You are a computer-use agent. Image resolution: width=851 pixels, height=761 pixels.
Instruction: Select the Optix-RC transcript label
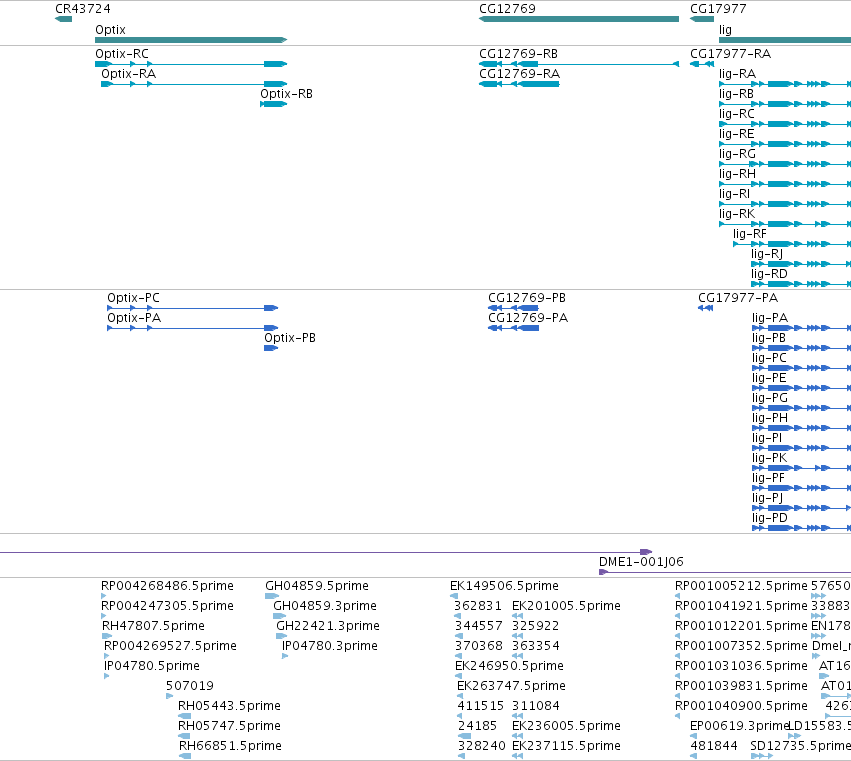coord(122,54)
